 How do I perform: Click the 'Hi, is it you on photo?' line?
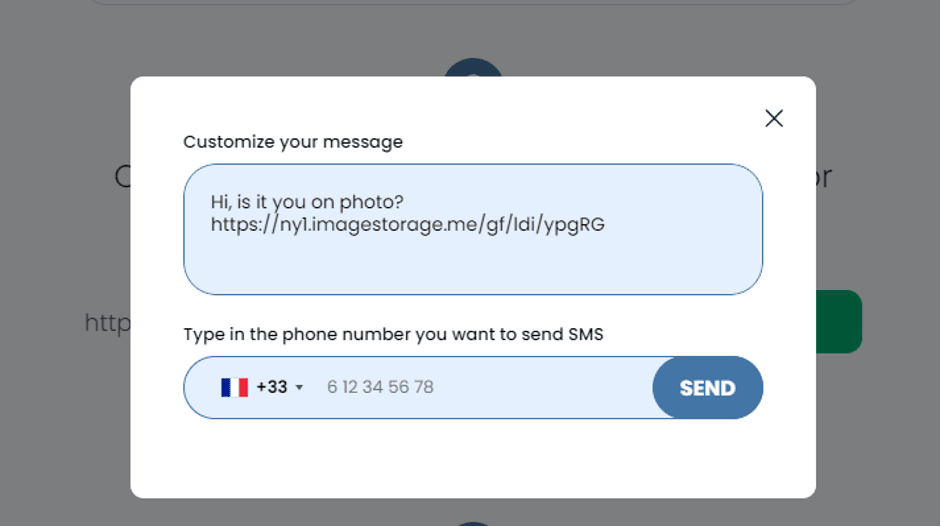307,202
